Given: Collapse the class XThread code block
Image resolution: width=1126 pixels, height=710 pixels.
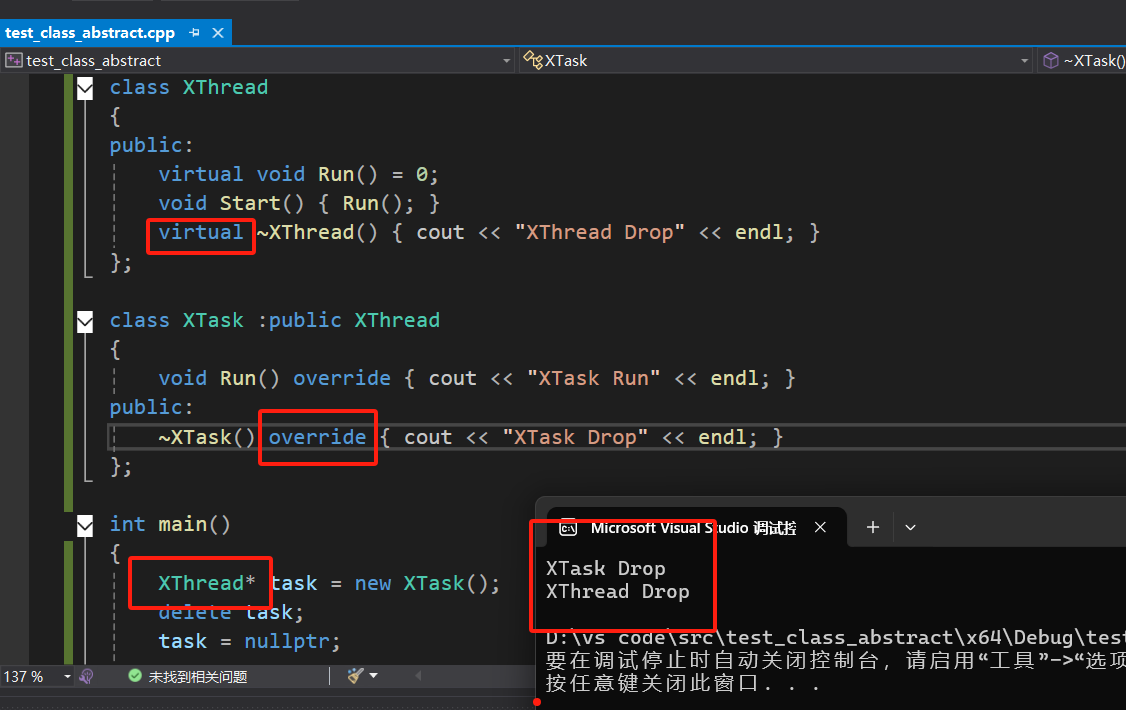Looking at the screenshot, I should click(85, 89).
